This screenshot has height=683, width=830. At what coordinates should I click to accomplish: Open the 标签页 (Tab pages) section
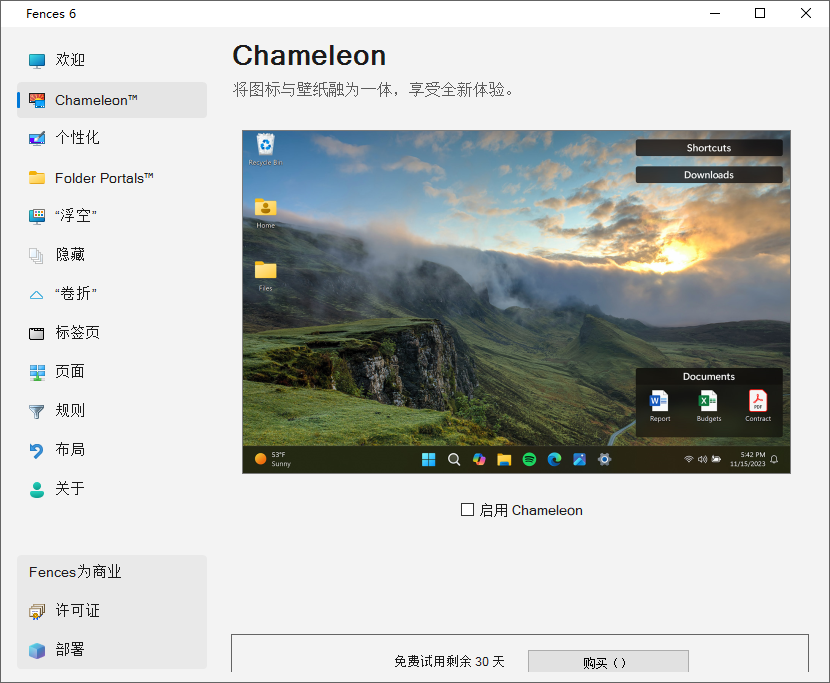click(35, 333)
